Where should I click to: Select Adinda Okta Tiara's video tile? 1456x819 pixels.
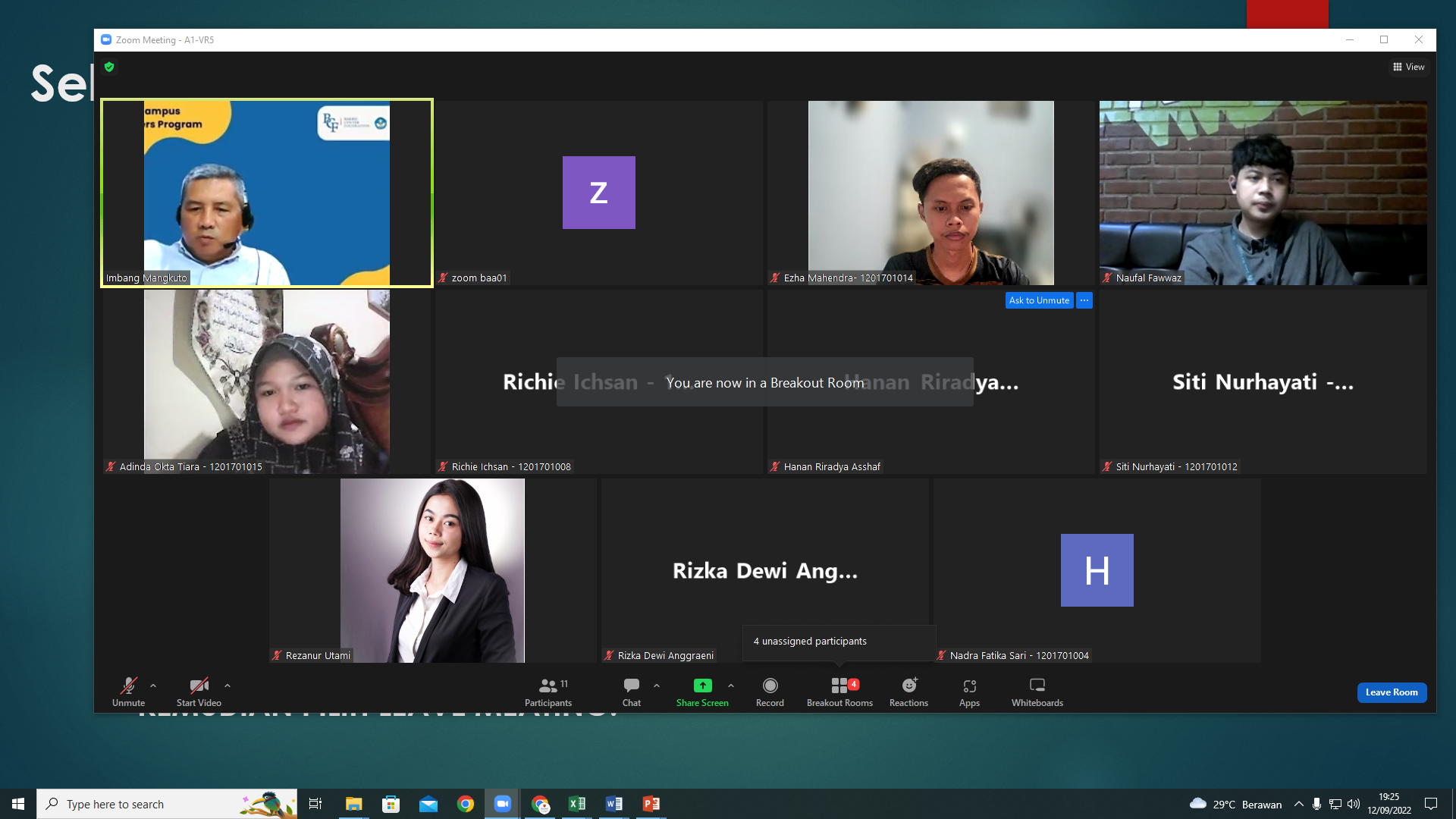pos(267,381)
